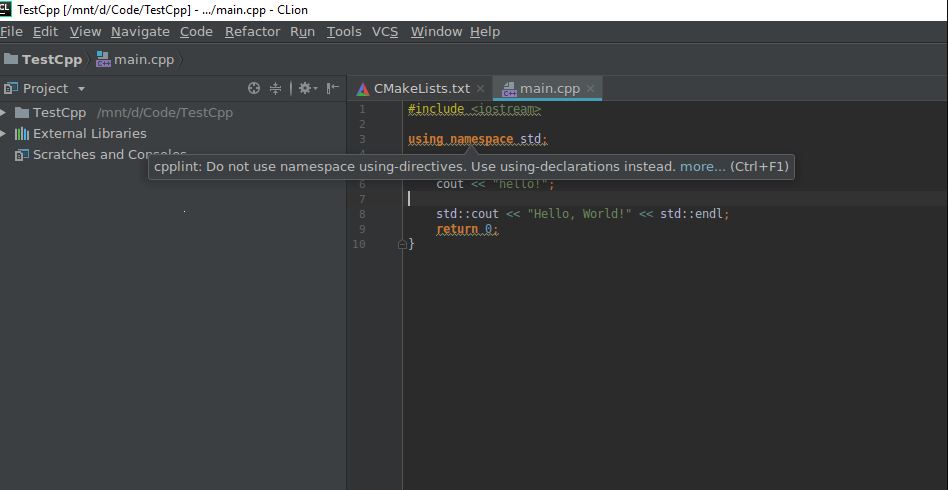
Task: Click the return 0; statement
Action: 467,229
